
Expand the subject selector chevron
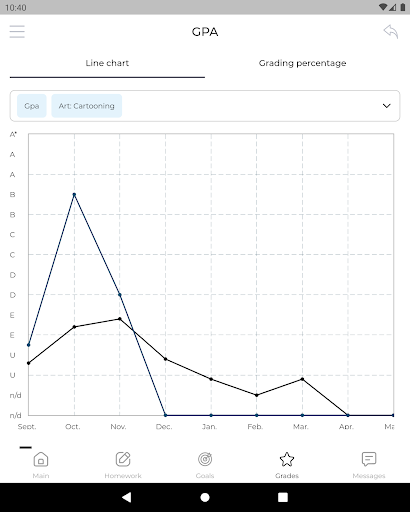386,106
